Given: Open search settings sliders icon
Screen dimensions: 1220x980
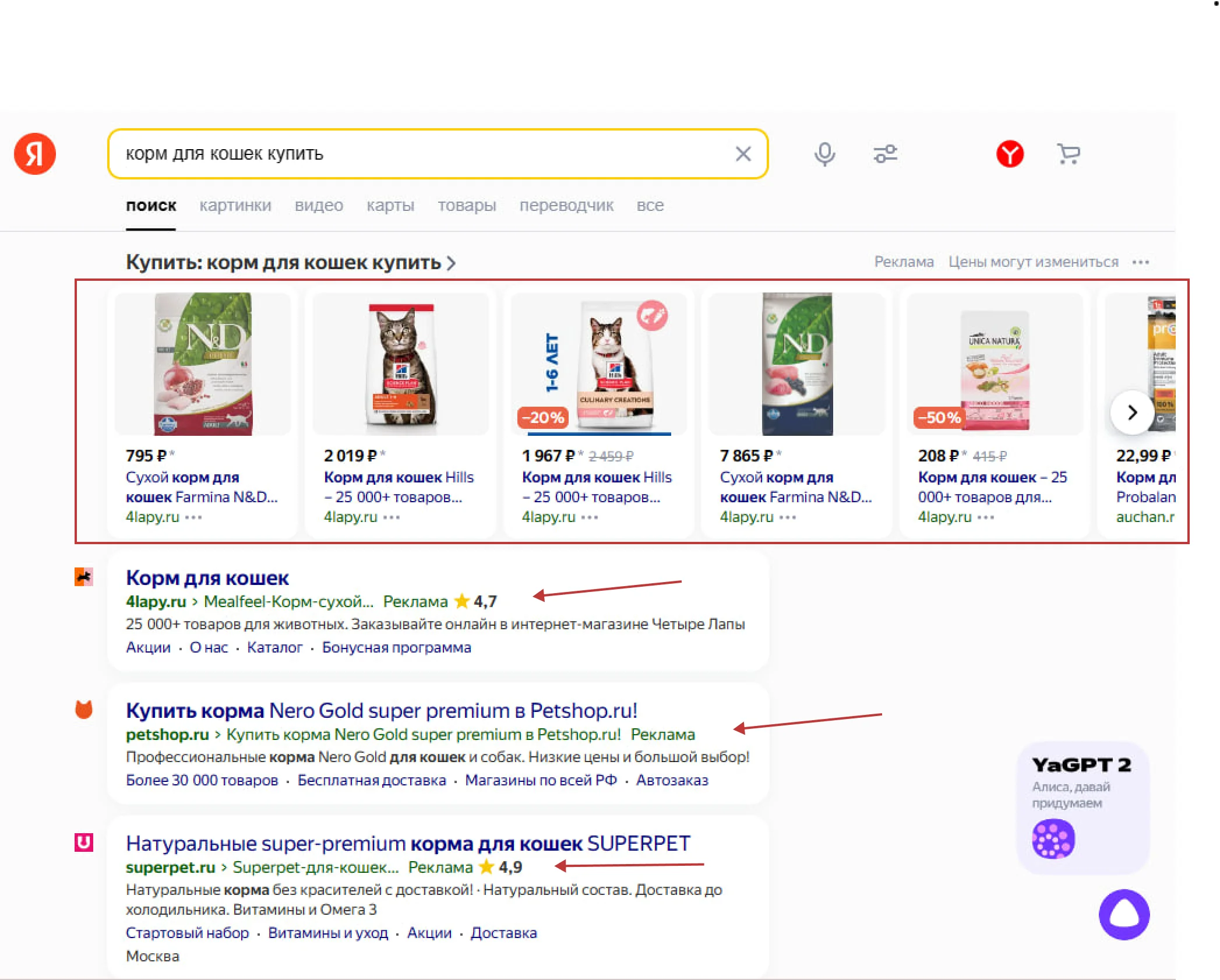Looking at the screenshot, I should point(885,154).
